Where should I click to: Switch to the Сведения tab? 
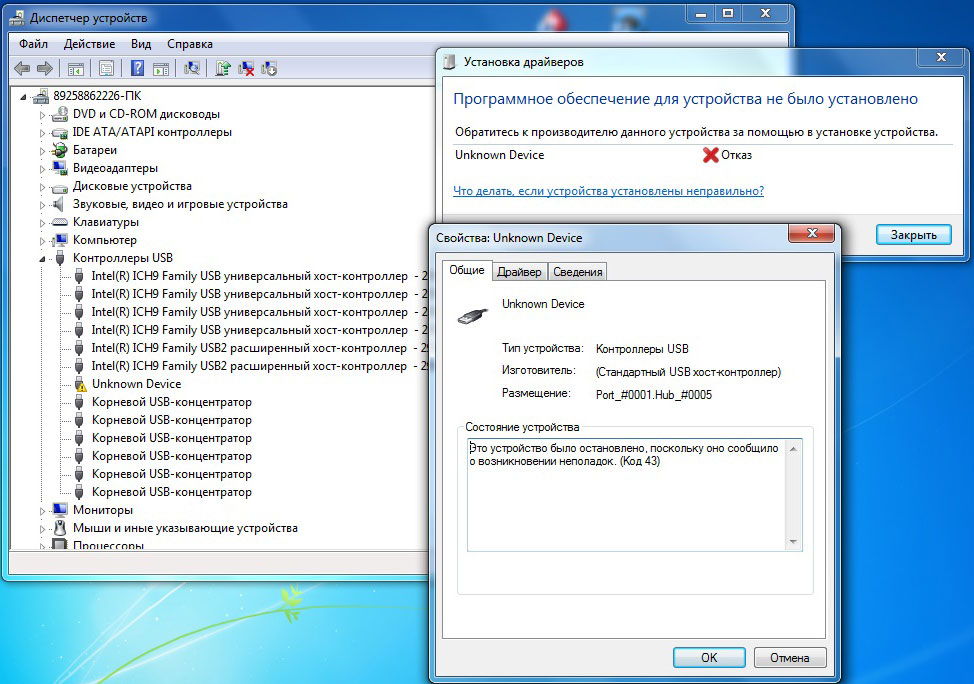point(578,271)
